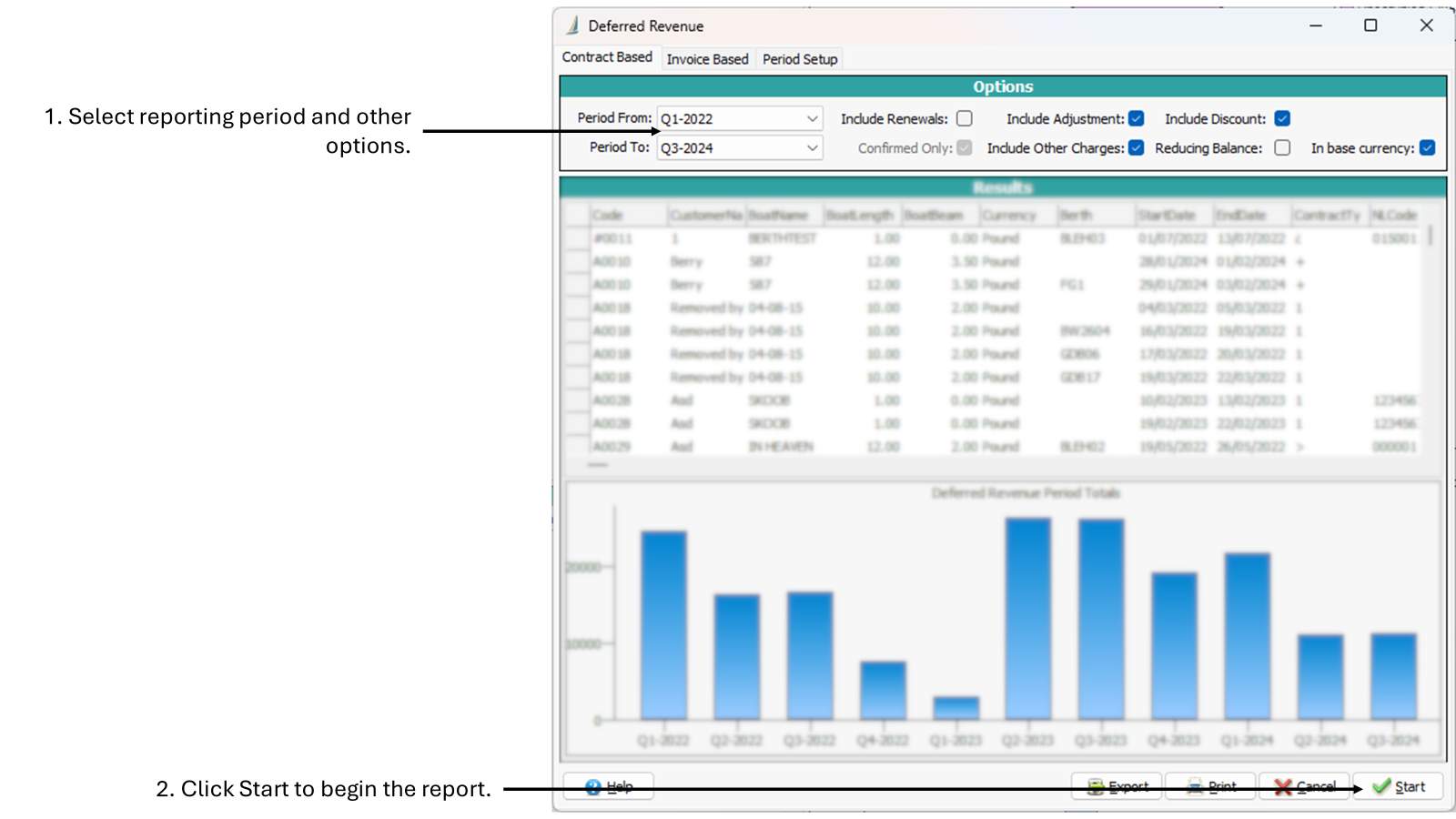1456x819 pixels.
Task: Uncheck the Include Adjustment checkbox
Action: click(x=1136, y=119)
